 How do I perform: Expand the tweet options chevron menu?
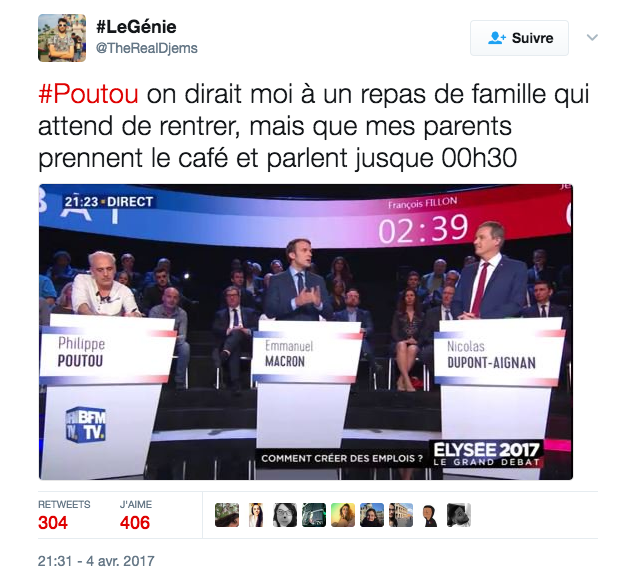click(x=592, y=38)
